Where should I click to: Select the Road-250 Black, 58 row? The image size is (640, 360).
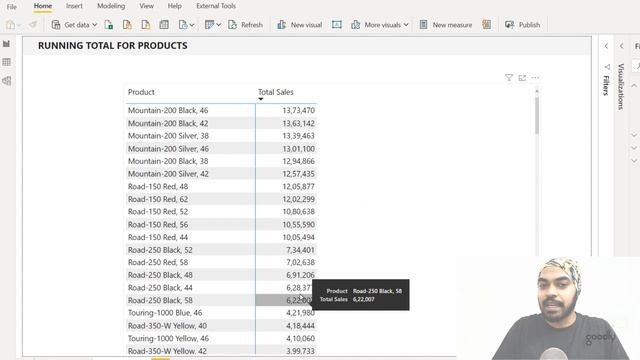[221, 300]
